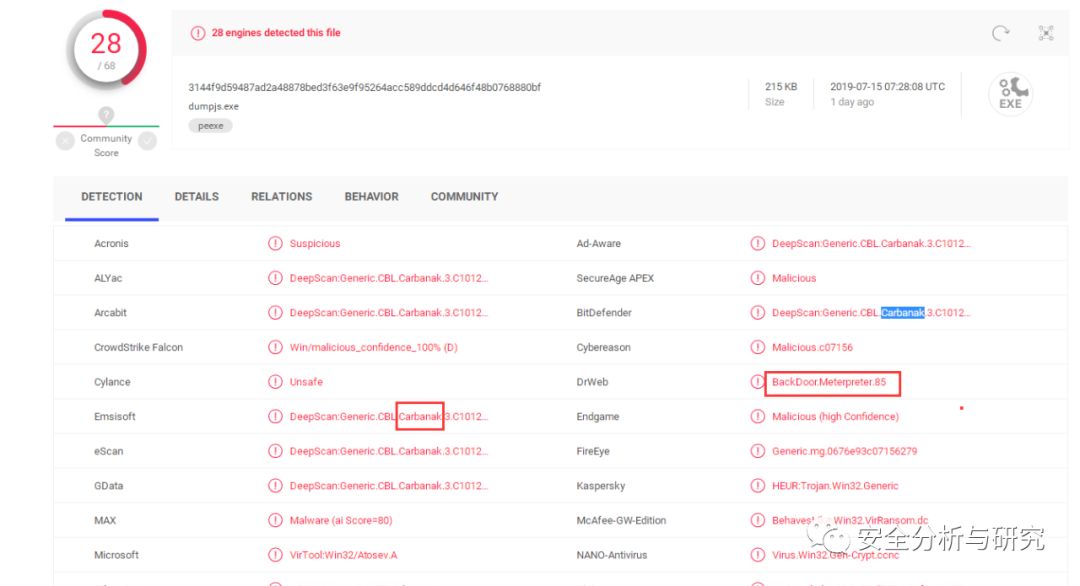Click warning icon in SecureAge APEX row
This screenshot has width=1080, height=586.
pyautogui.click(x=758, y=278)
